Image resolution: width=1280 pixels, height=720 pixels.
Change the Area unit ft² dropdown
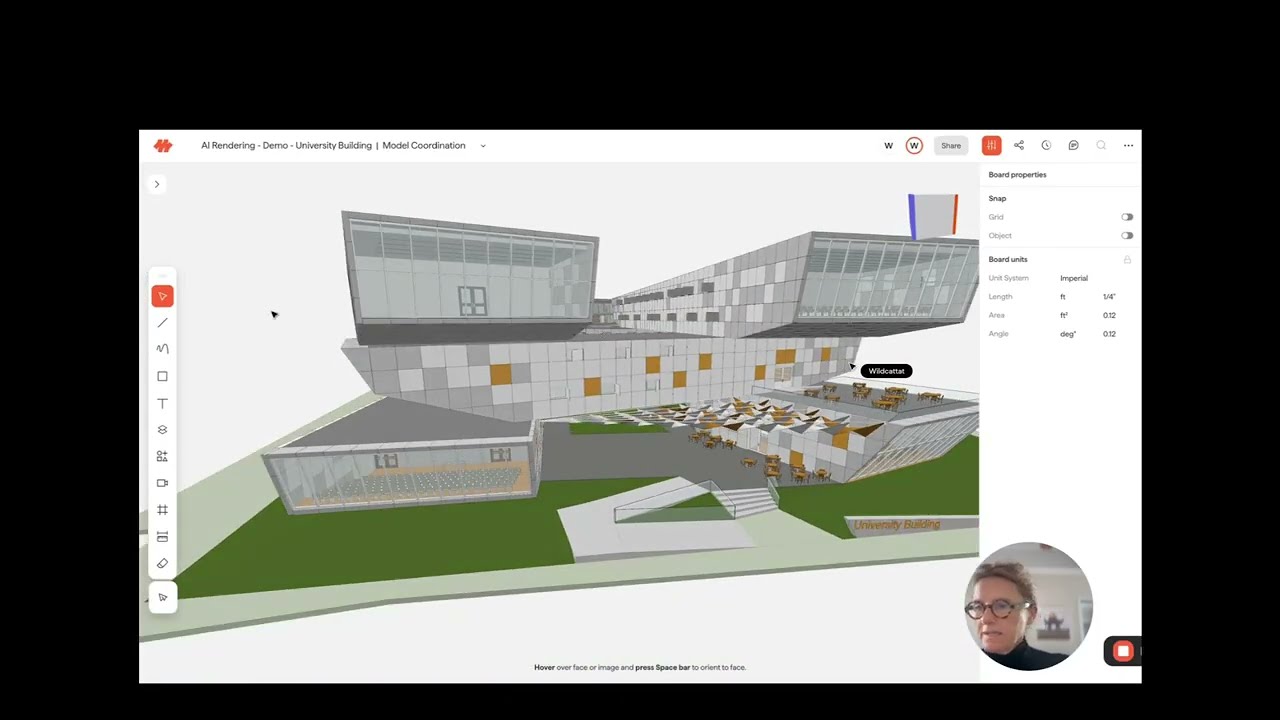click(1064, 315)
